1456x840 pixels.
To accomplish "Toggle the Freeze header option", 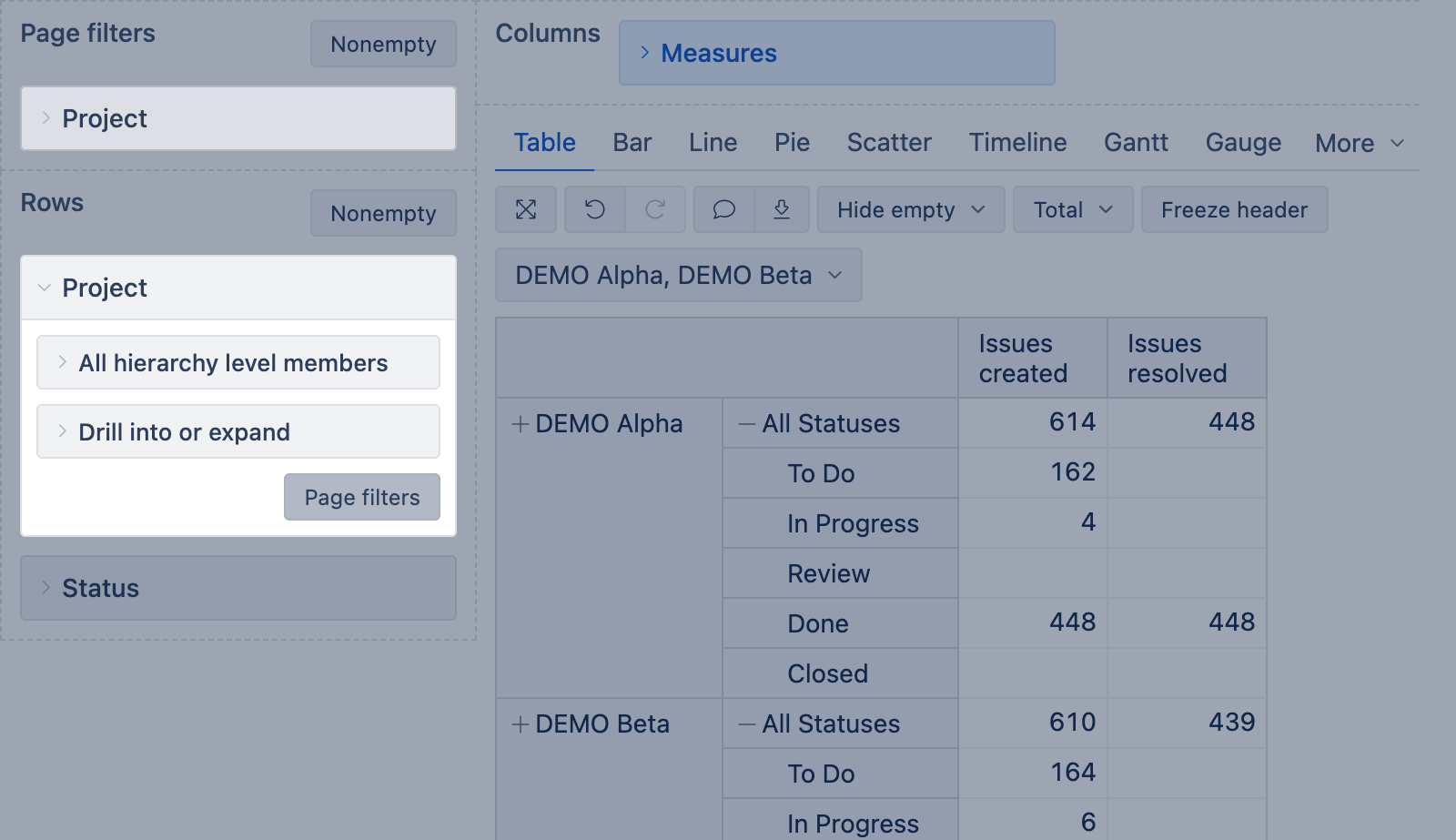I will tap(1234, 210).
